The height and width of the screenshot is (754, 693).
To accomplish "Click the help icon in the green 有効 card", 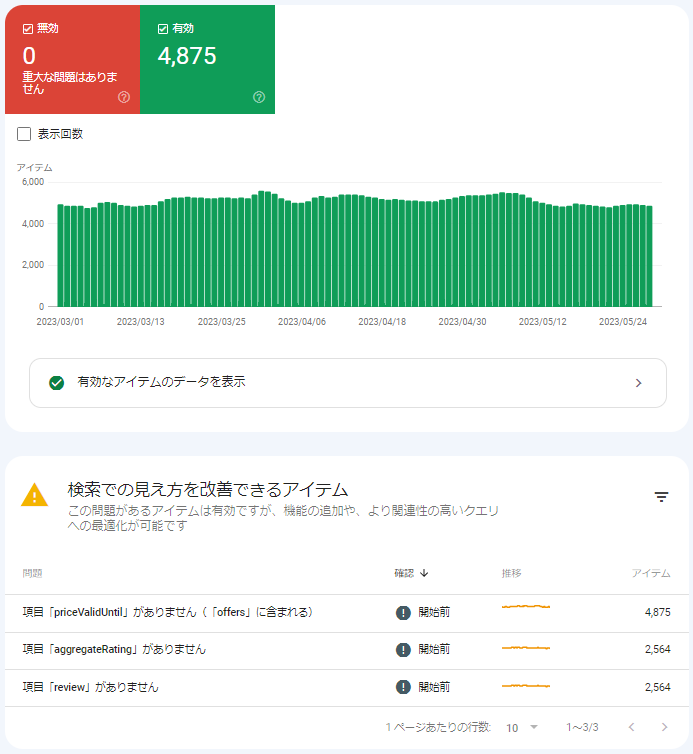I will click(259, 97).
